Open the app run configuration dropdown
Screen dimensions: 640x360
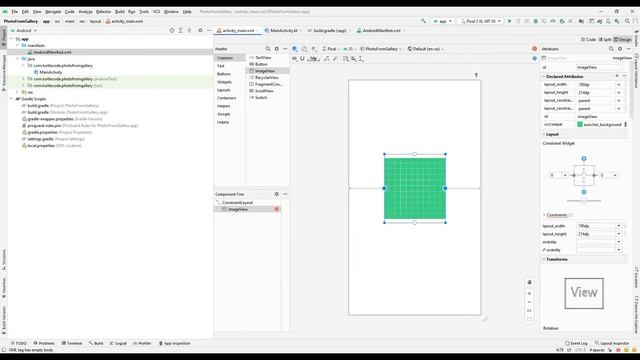point(443,21)
